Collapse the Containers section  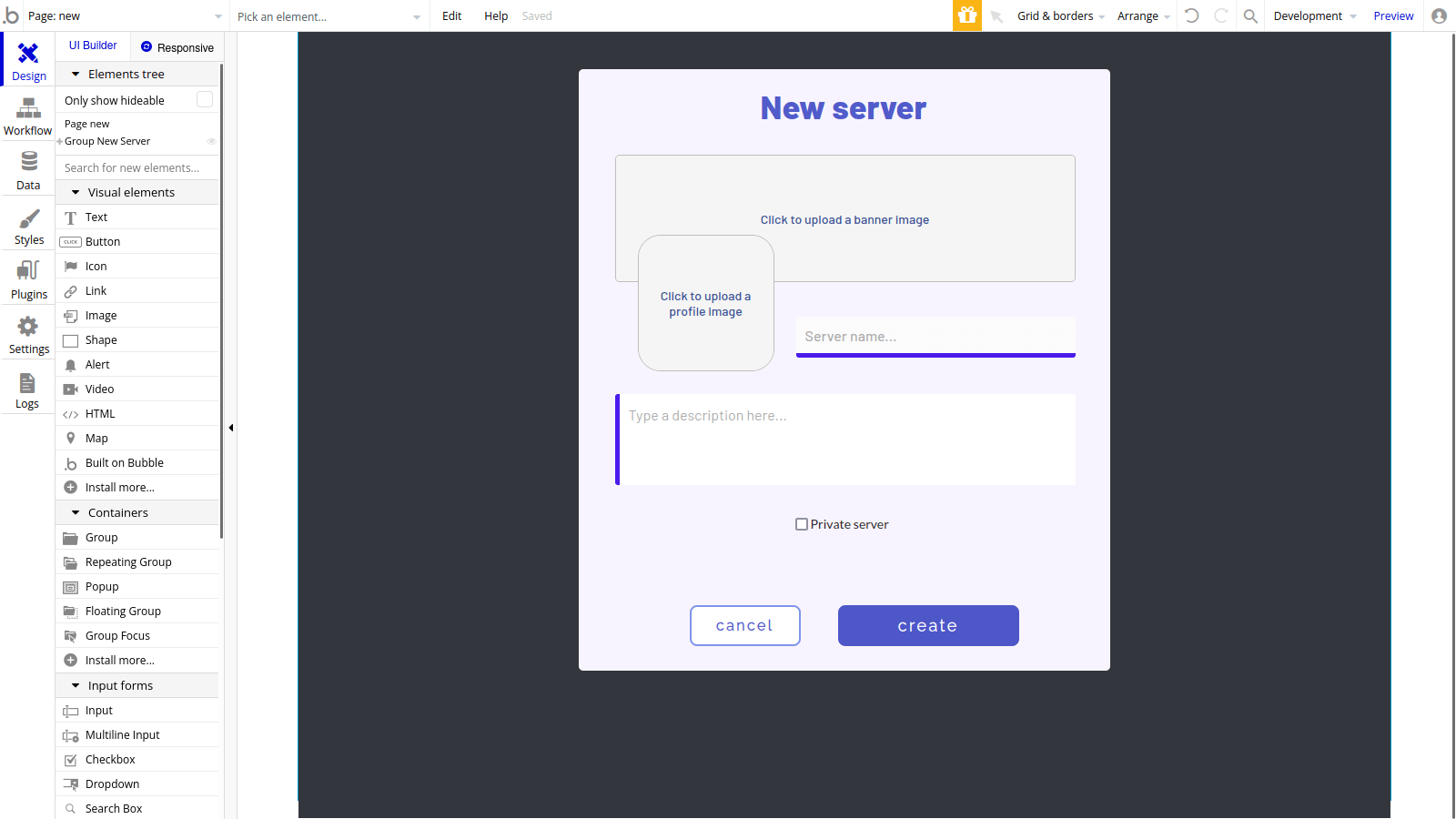pyautogui.click(x=76, y=512)
